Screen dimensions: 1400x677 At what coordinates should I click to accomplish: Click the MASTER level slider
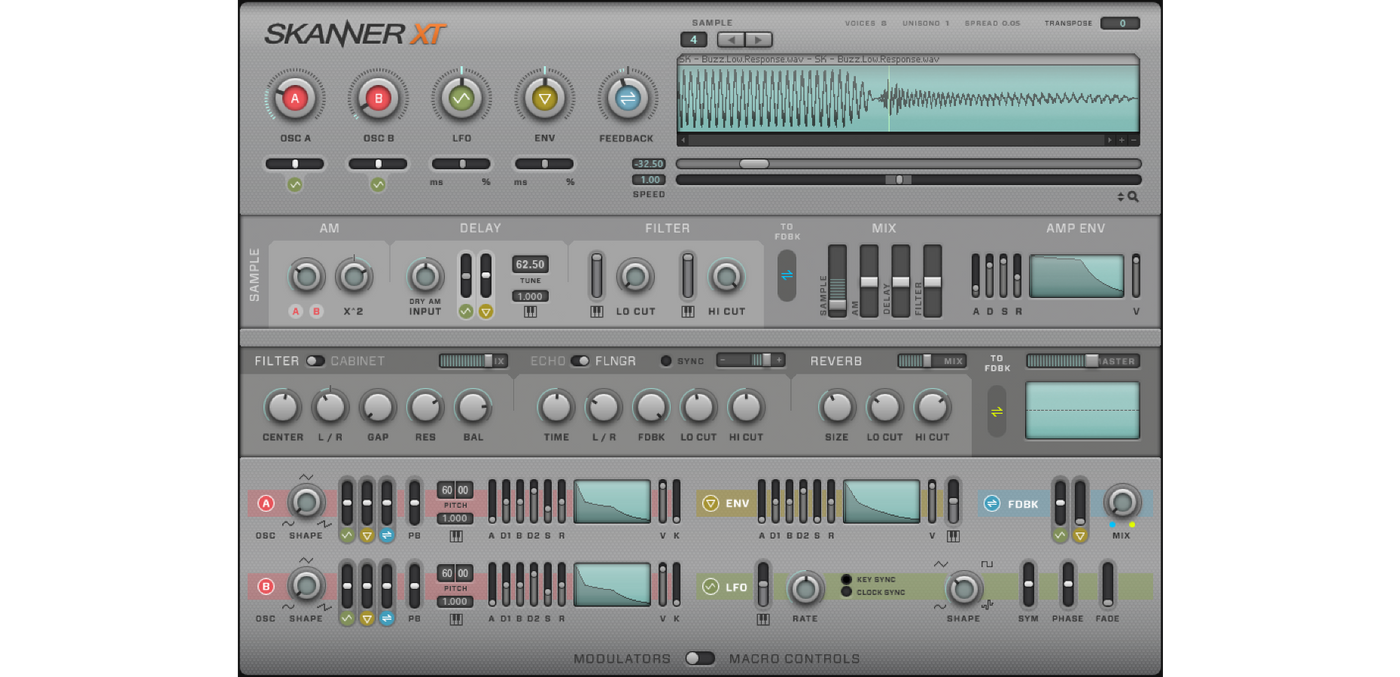coord(1082,361)
